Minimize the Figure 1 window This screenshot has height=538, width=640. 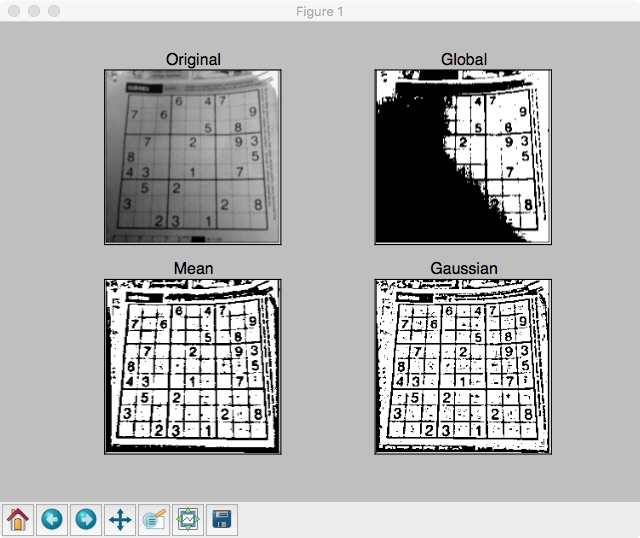pos(34,11)
